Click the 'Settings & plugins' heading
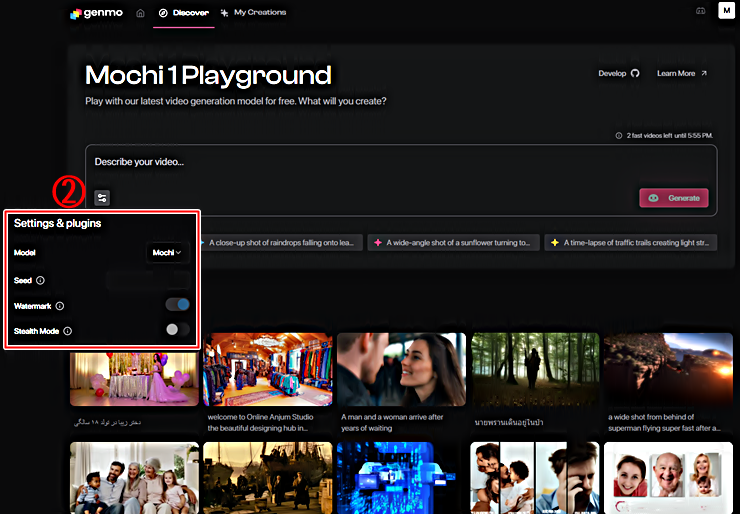The height and width of the screenshot is (514, 740). (x=58, y=223)
